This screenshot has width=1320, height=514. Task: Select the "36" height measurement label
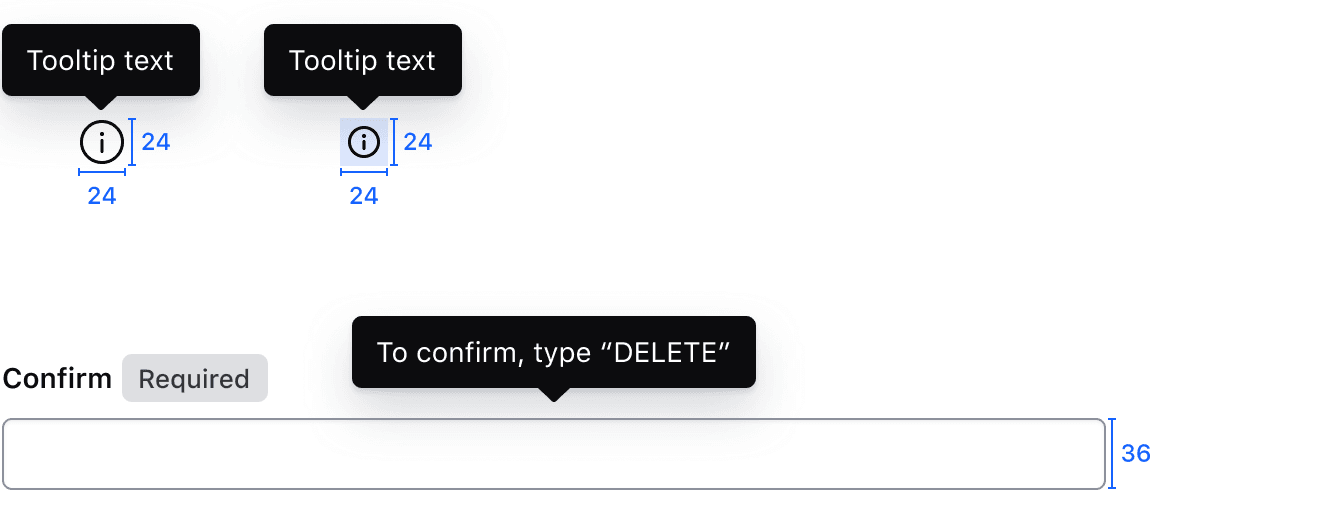pyautogui.click(x=1136, y=454)
